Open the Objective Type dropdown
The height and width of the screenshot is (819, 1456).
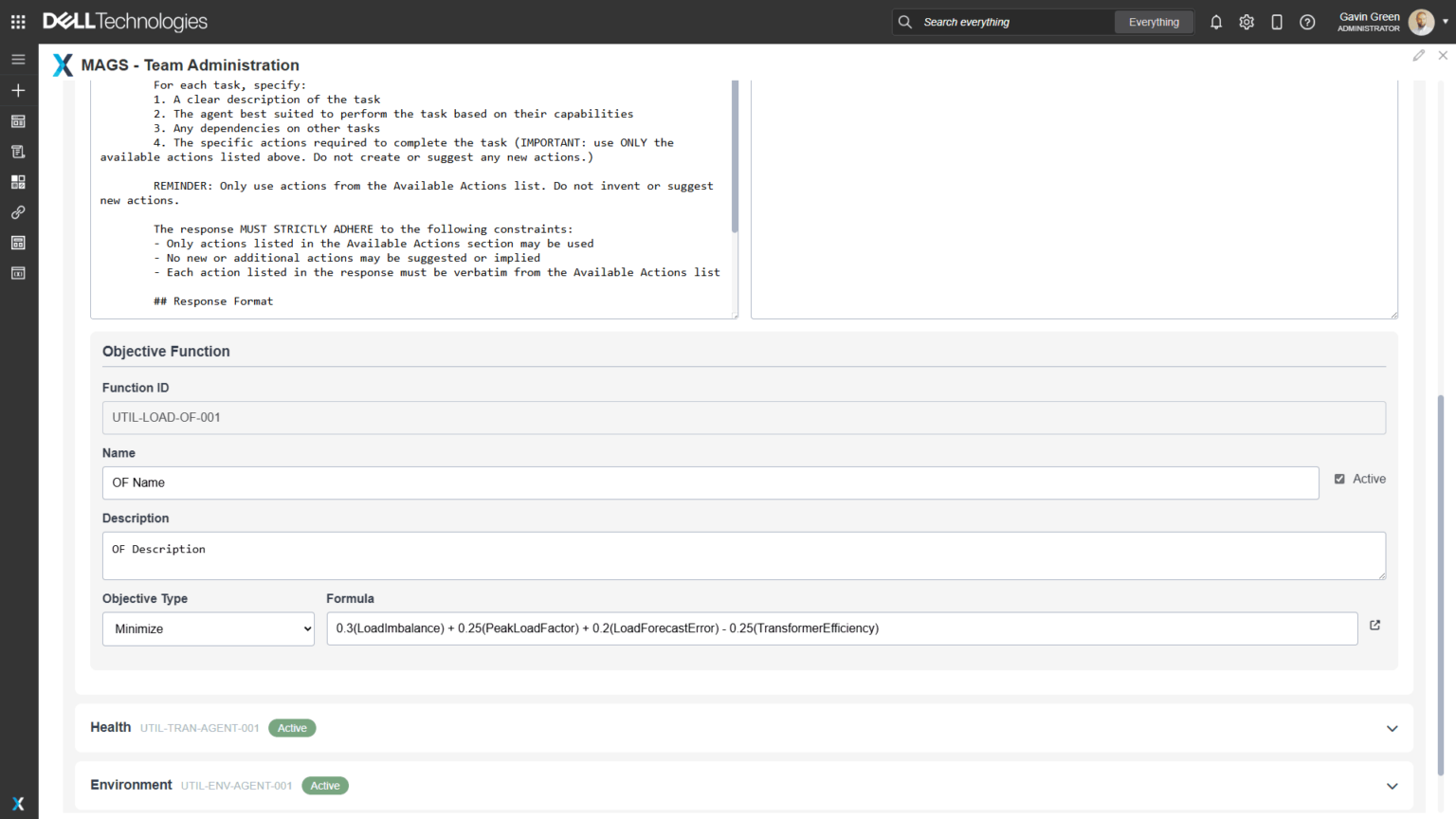(x=208, y=629)
